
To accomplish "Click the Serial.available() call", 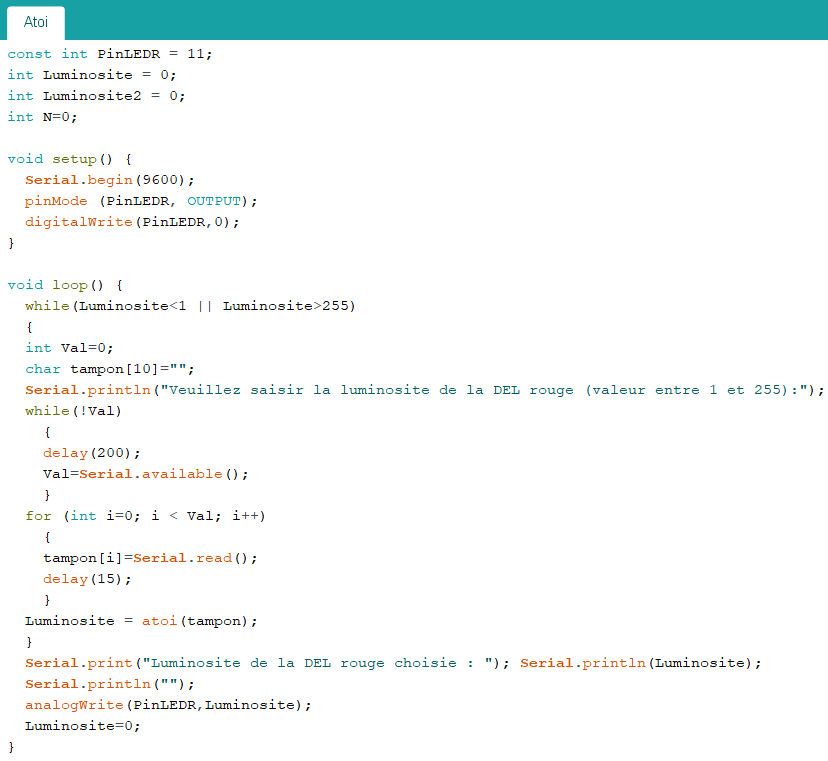I will pos(163,474).
